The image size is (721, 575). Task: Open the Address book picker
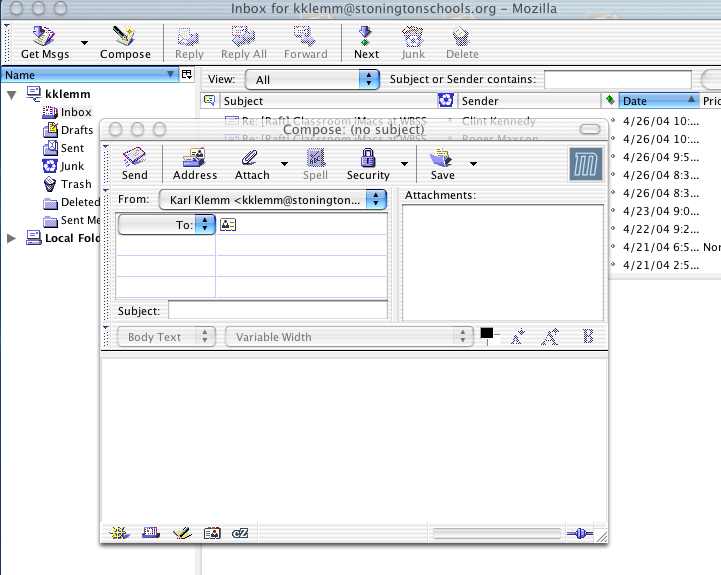[x=194, y=163]
